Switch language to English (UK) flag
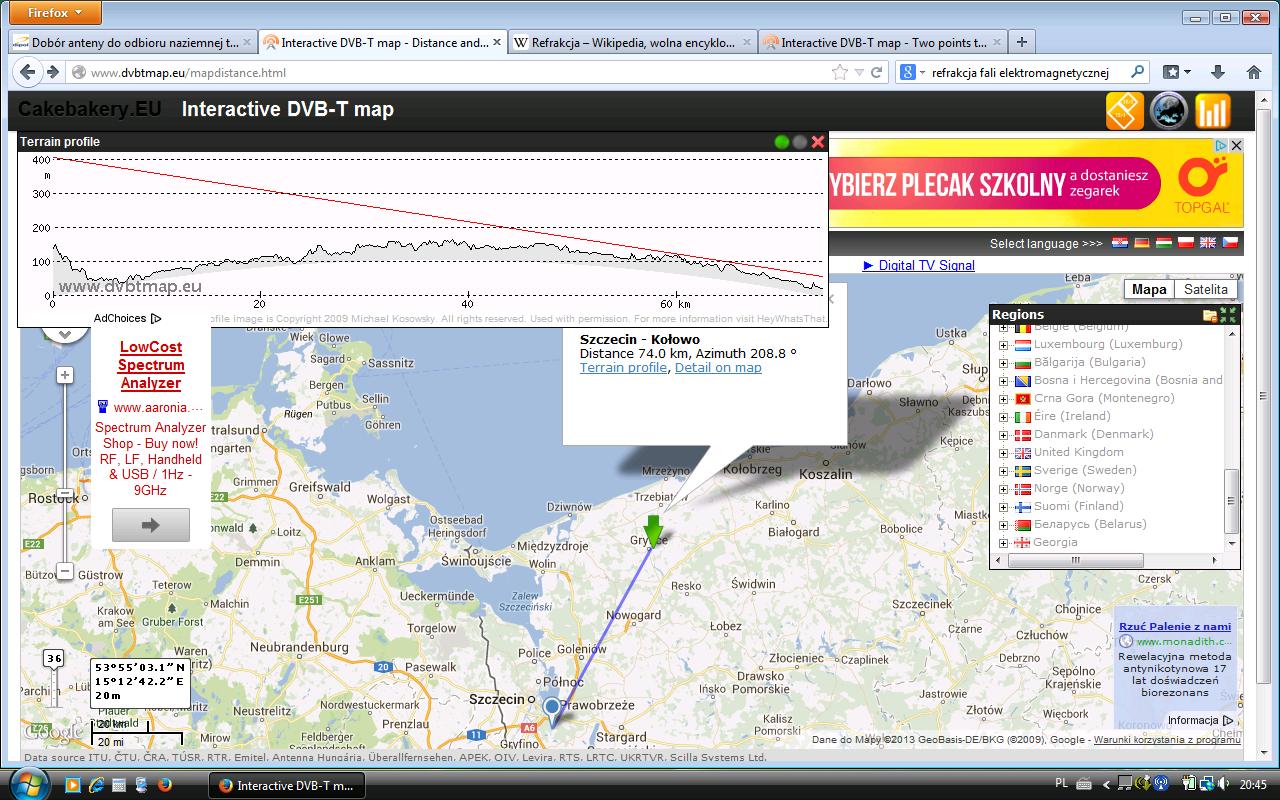This screenshot has width=1280, height=800. click(x=1208, y=243)
